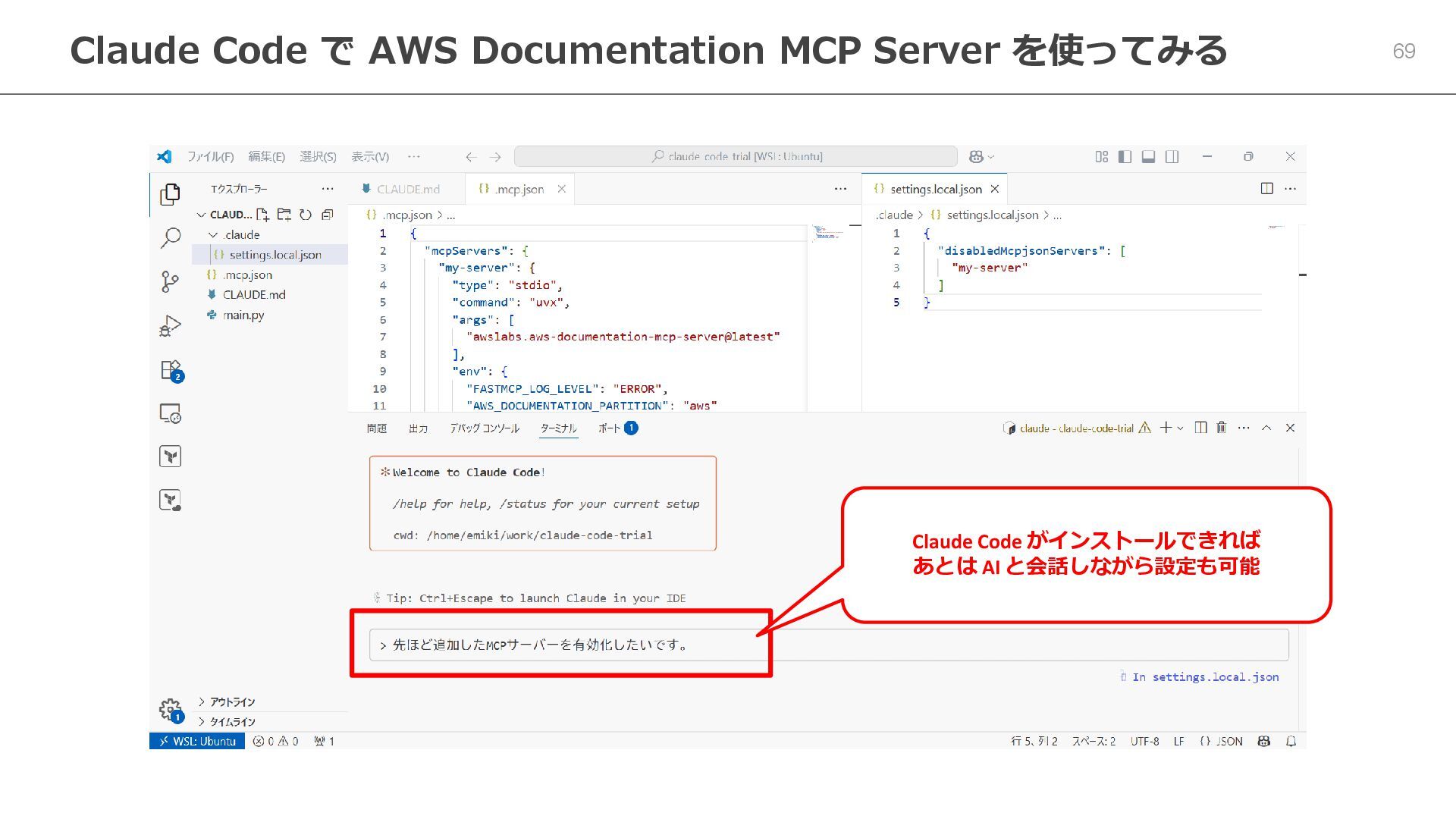Open Run and Debug view

coord(171,326)
